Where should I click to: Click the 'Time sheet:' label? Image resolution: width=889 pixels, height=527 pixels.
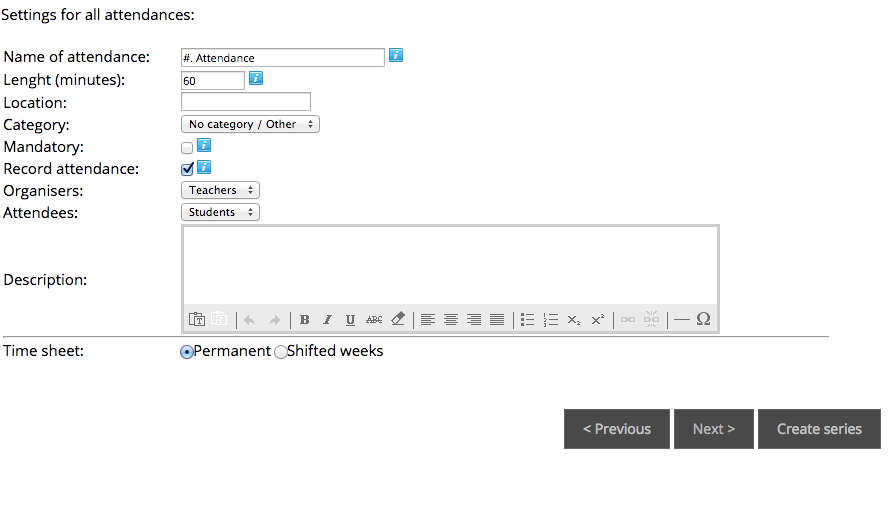44,351
